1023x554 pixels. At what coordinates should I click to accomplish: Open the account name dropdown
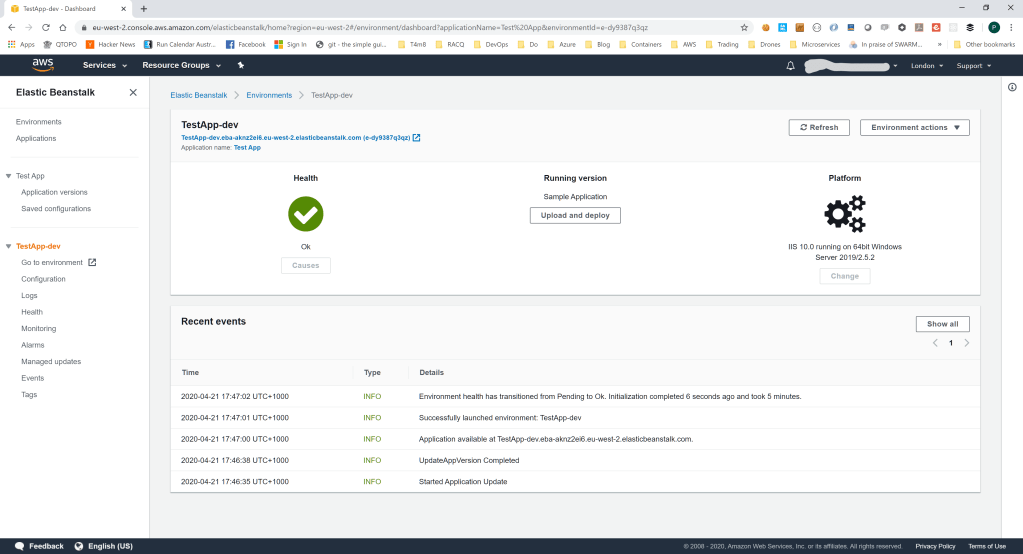click(x=851, y=66)
